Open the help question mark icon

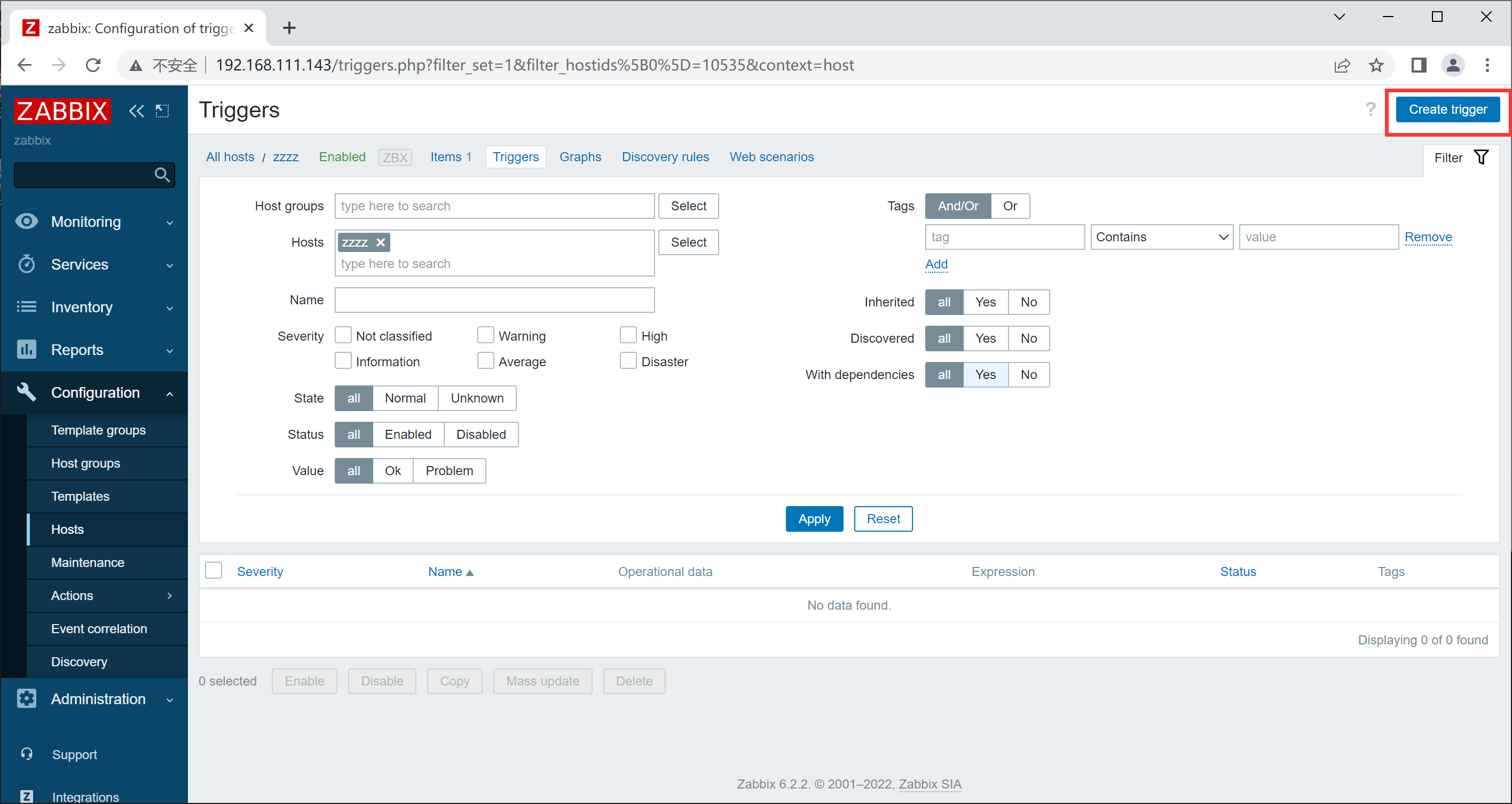1371,109
